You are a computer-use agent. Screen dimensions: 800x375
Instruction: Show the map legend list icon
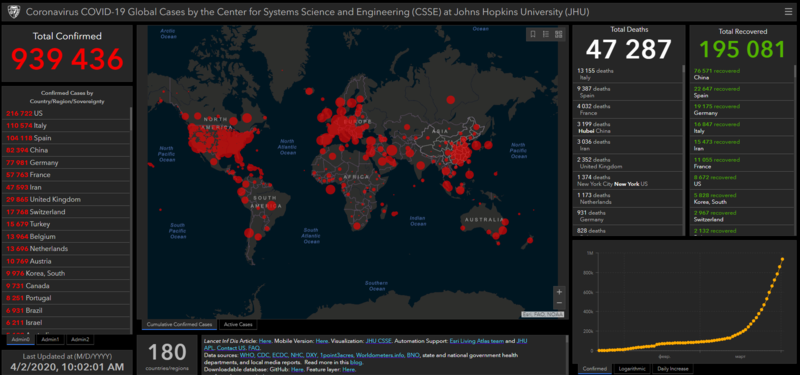pyautogui.click(x=545, y=34)
